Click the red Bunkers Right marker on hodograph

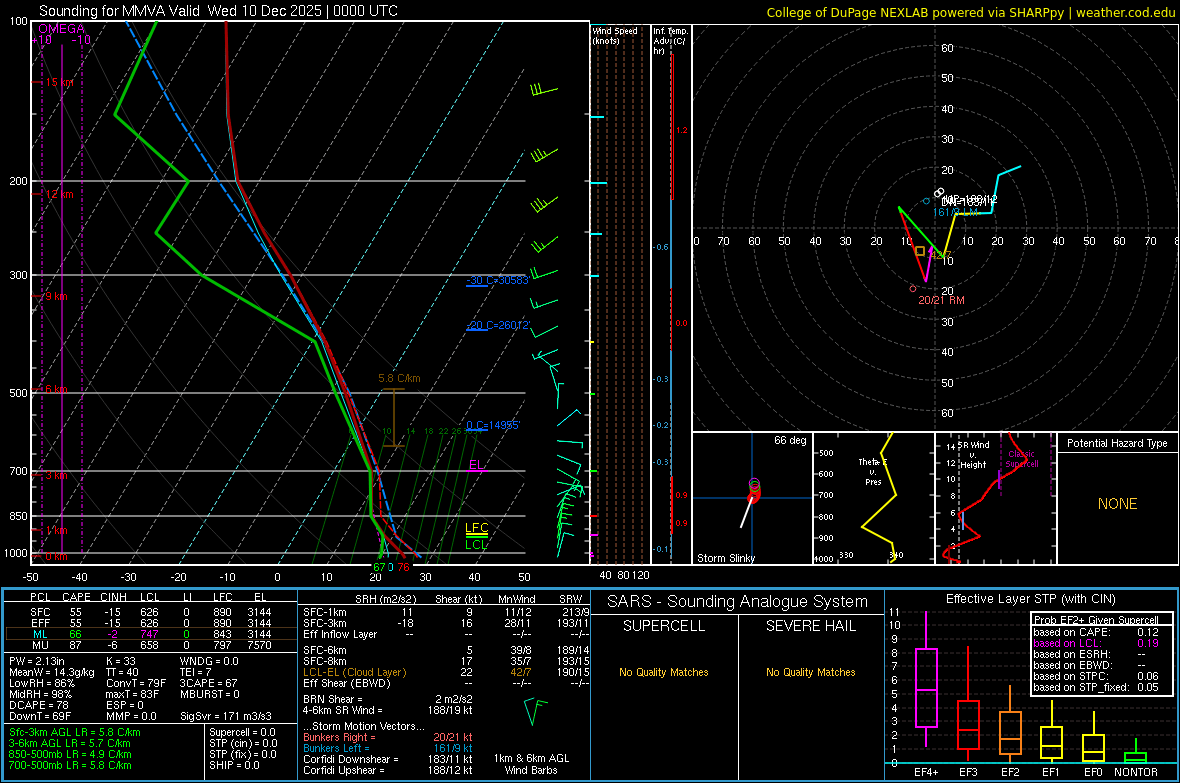pyautogui.click(x=913, y=288)
